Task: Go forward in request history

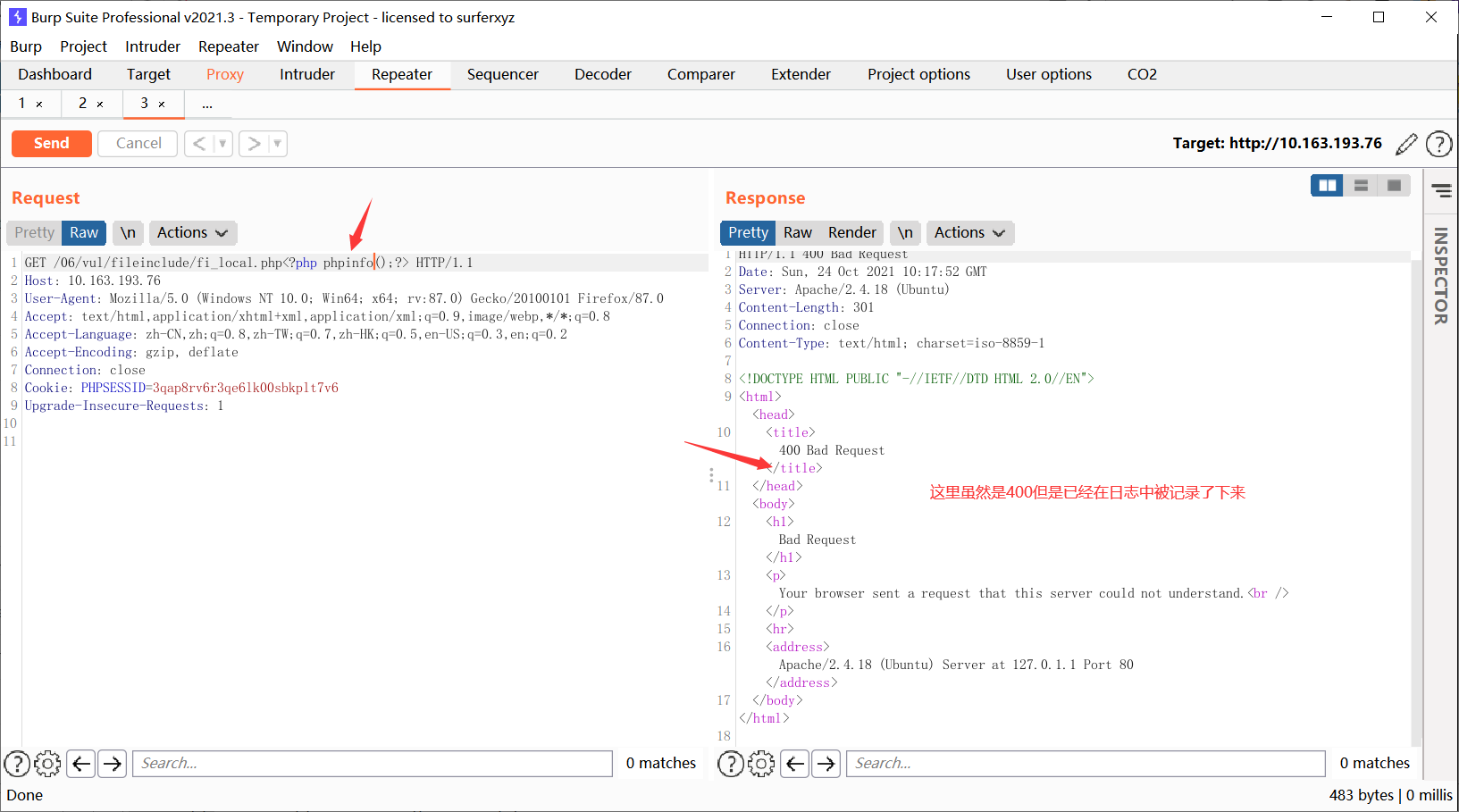Action: pos(254,144)
